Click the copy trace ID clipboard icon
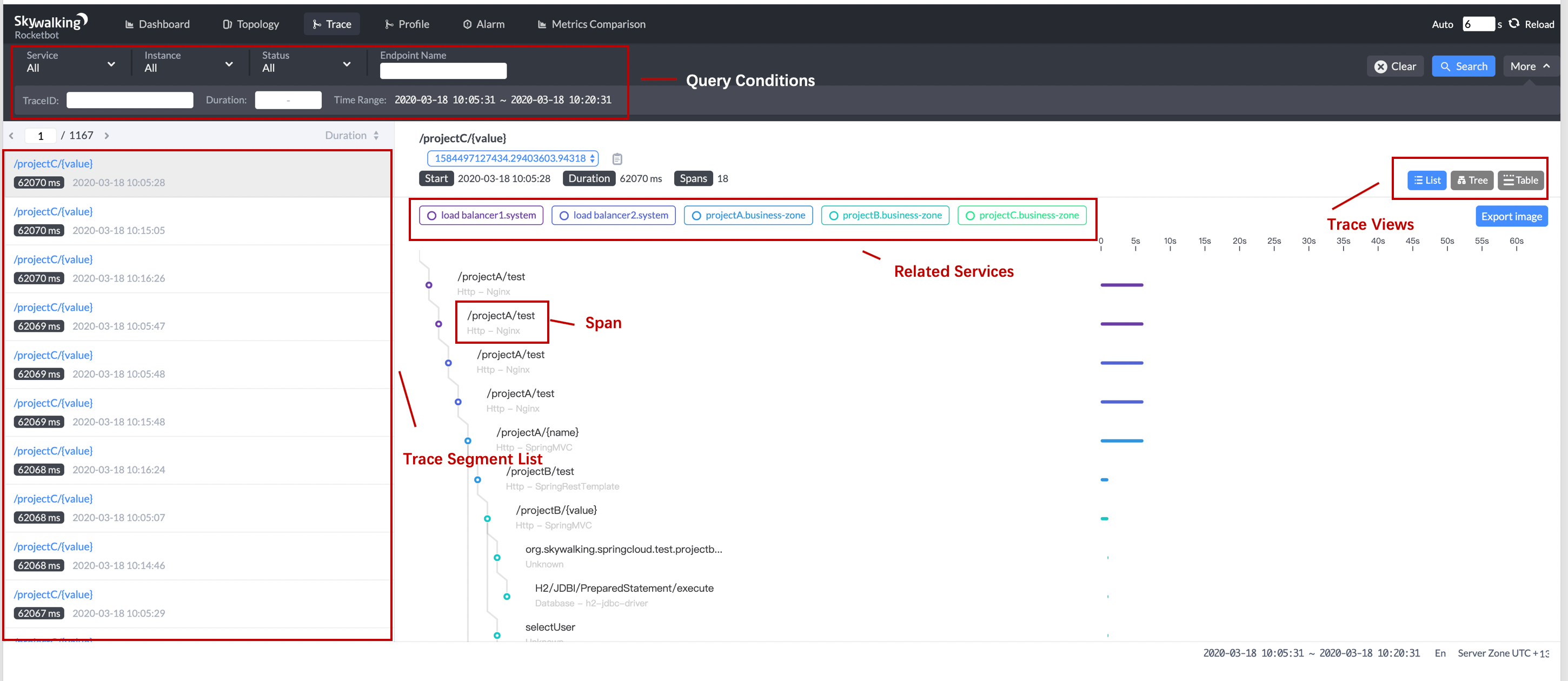 (x=616, y=159)
